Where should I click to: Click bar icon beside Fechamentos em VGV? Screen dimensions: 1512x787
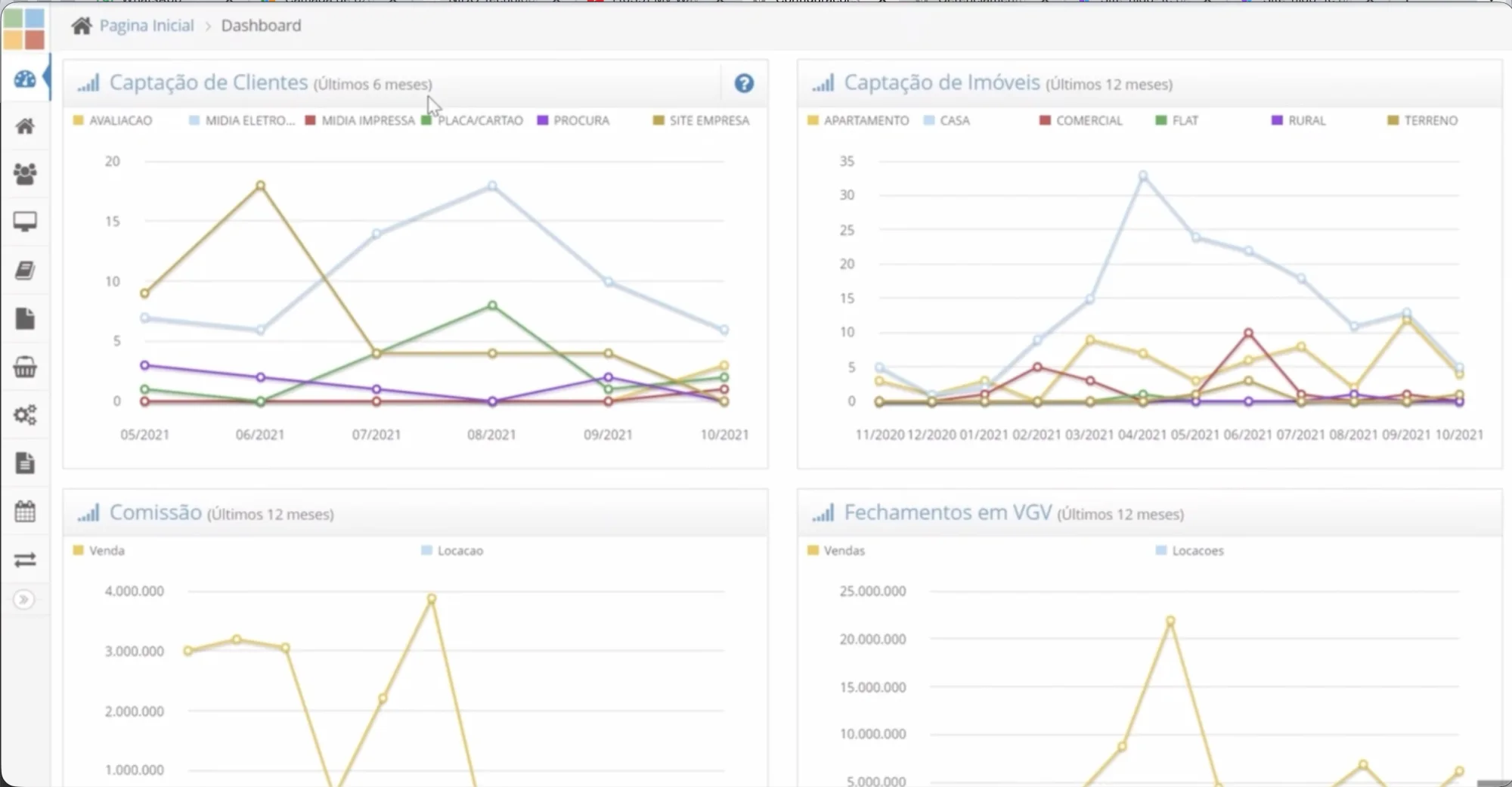823,513
